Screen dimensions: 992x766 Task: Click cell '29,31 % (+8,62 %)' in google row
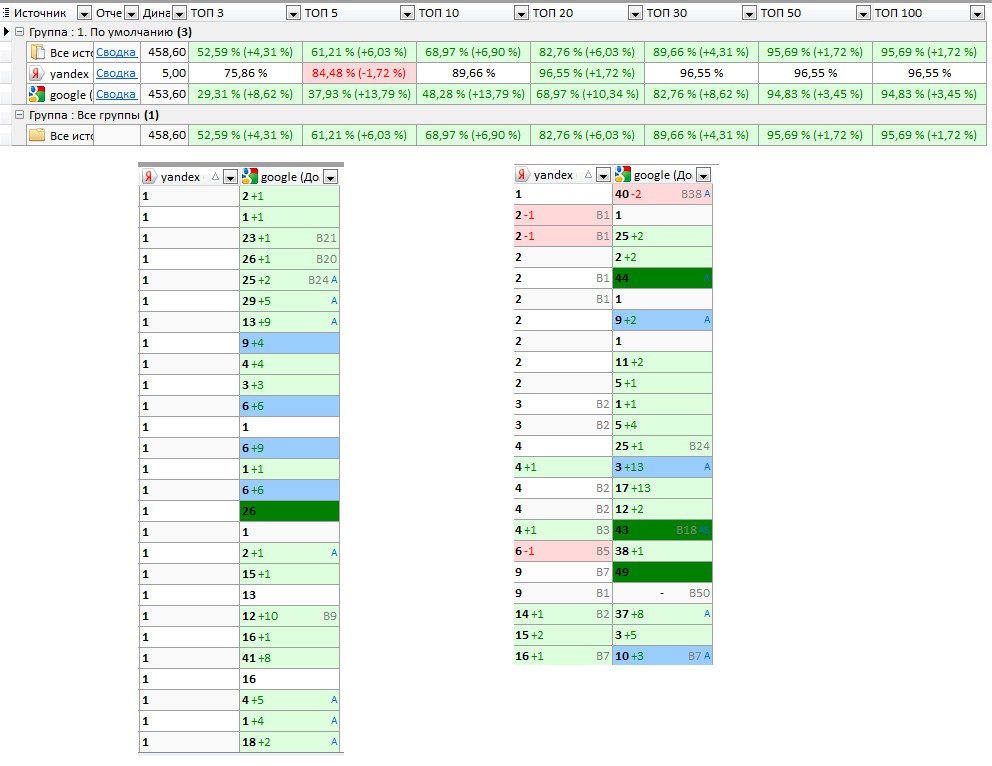click(x=245, y=94)
